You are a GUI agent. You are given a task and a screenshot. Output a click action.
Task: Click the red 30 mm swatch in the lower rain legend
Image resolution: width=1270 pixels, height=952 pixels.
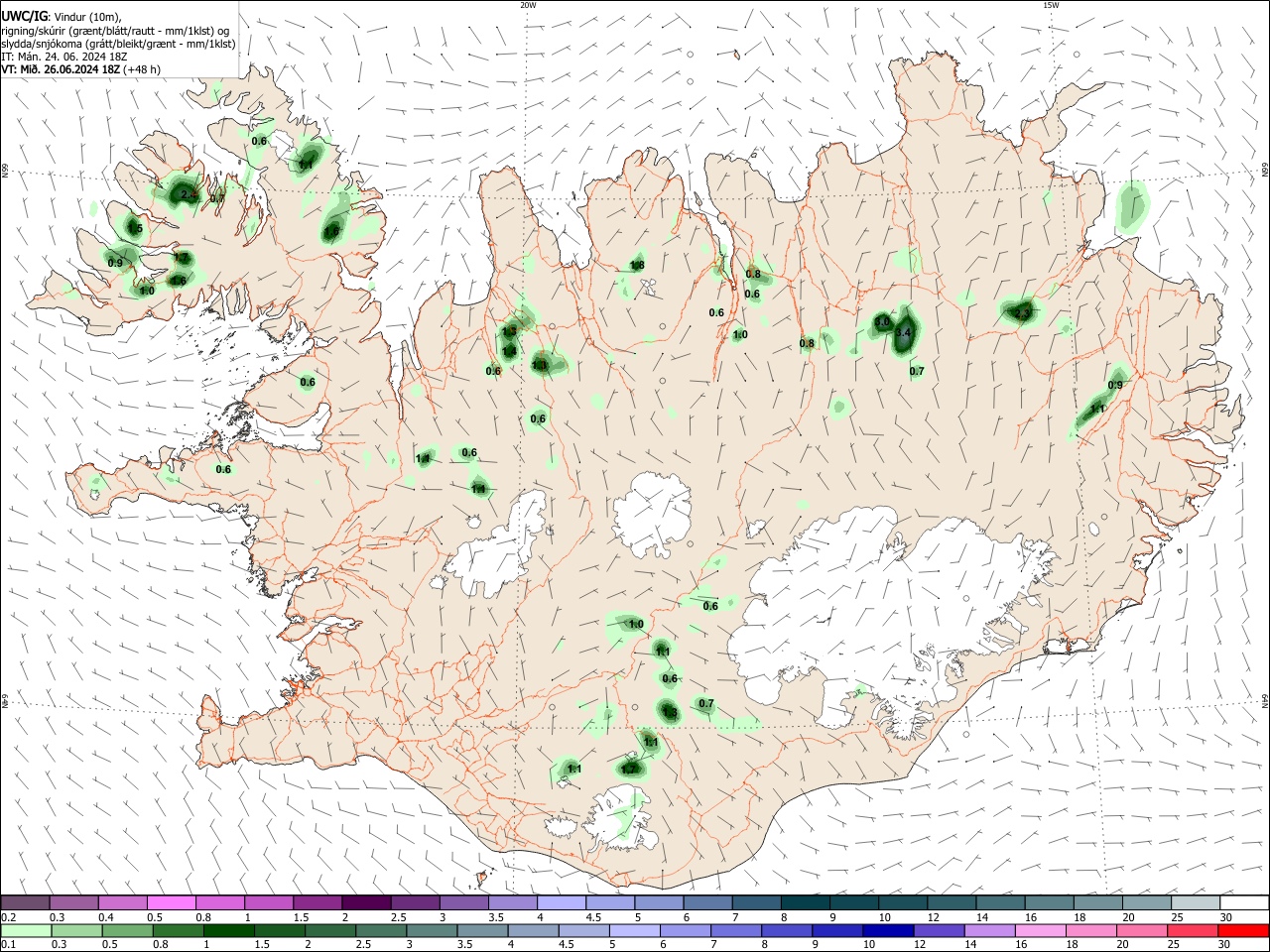click(x=1243, y=930)
